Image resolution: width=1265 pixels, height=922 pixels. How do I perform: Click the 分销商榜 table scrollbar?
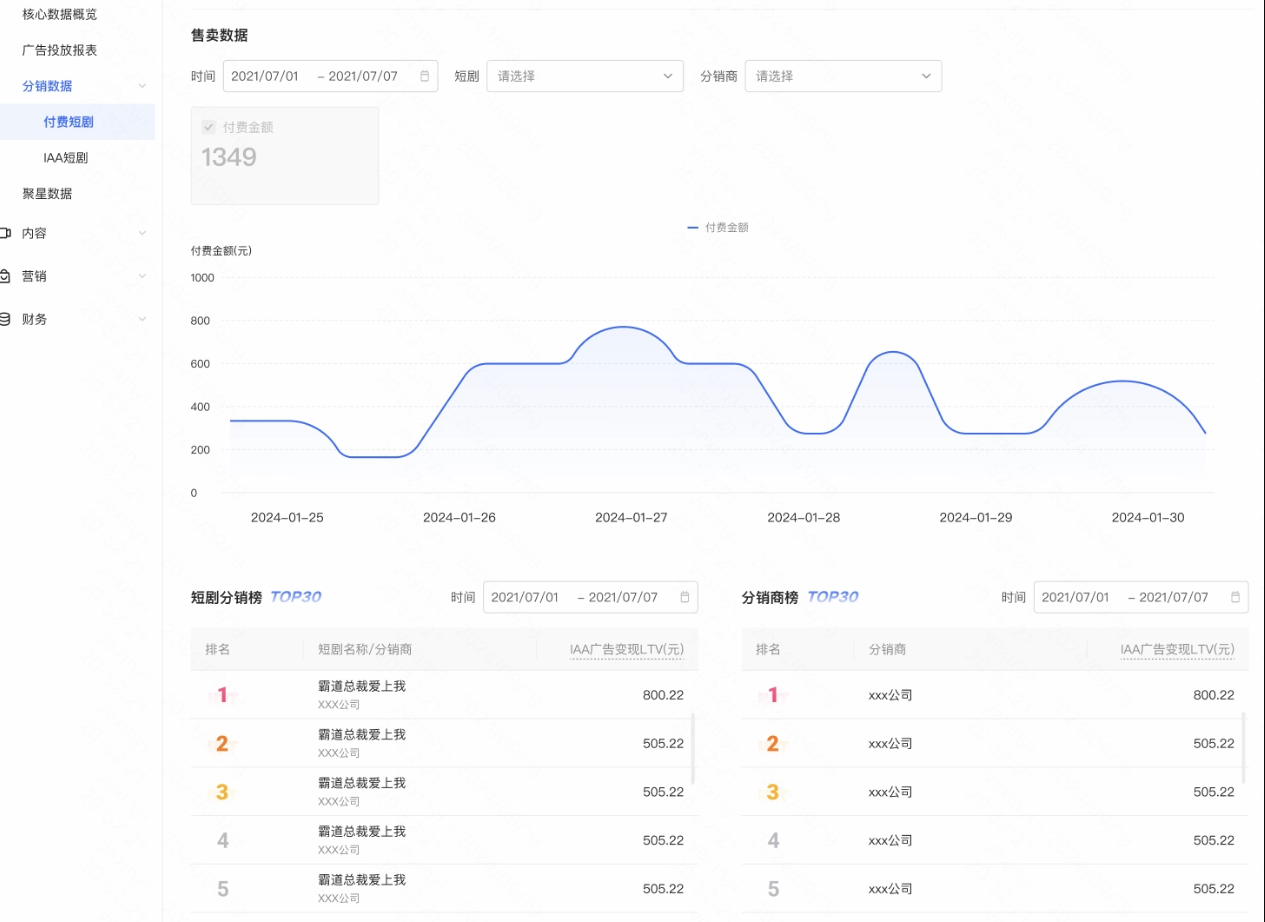point(1244,748)
